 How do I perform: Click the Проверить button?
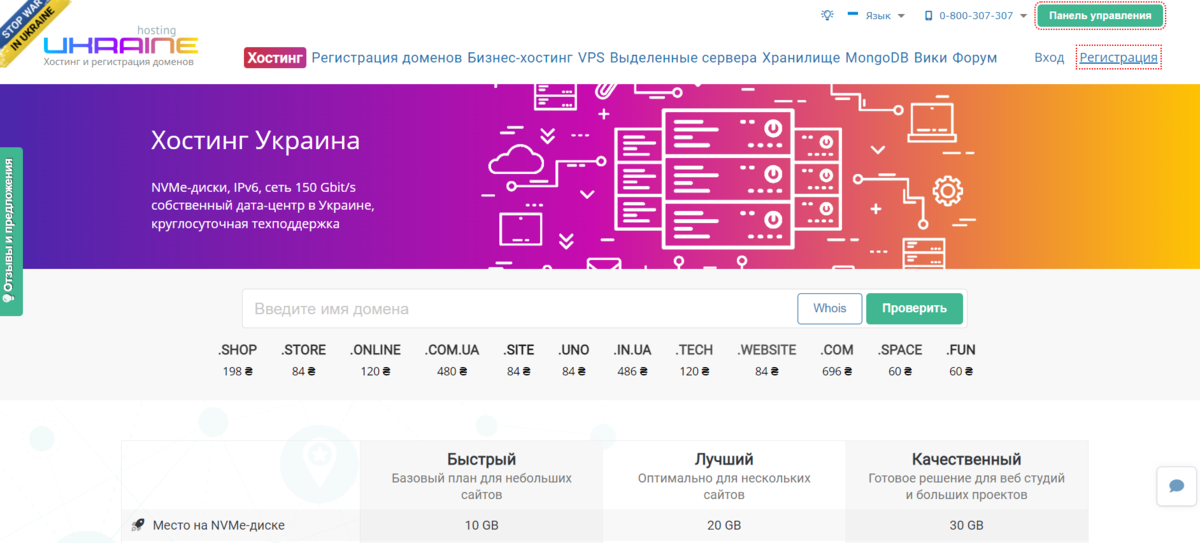914,309
